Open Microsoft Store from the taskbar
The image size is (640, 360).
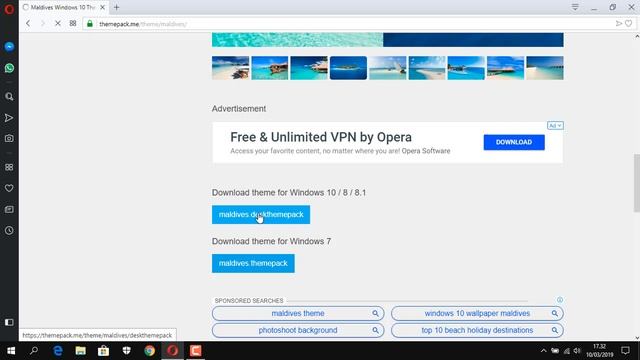point(103,351)
